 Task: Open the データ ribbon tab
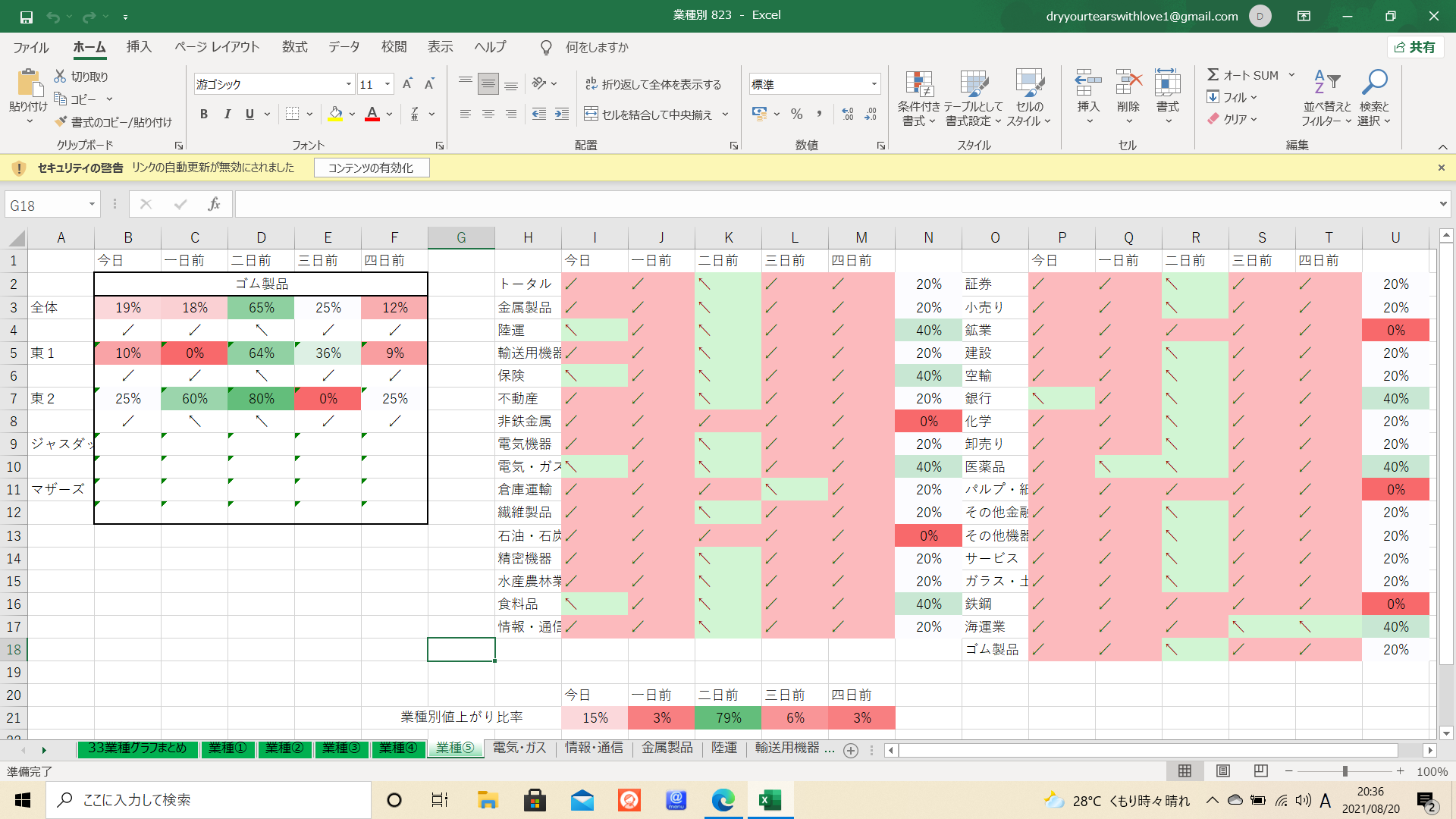coord(344,47)
